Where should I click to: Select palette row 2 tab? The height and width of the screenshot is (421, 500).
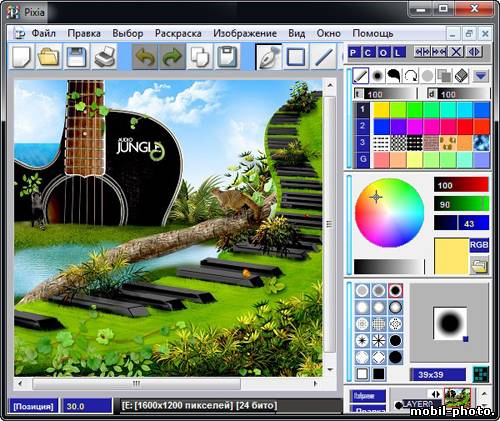point(362,126)
